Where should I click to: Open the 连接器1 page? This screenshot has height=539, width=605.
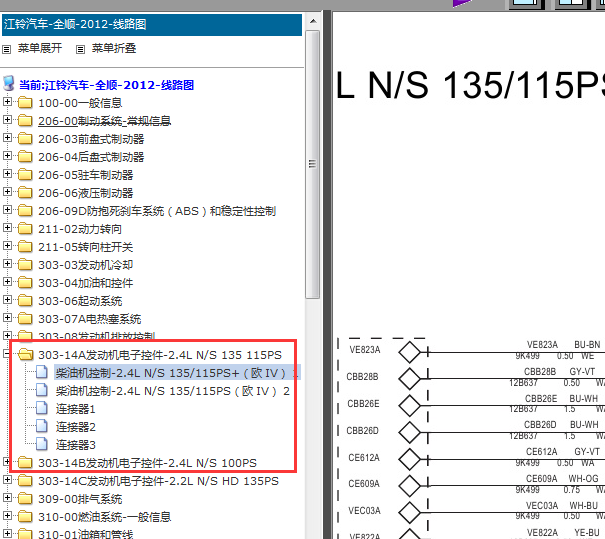(76, 409)
